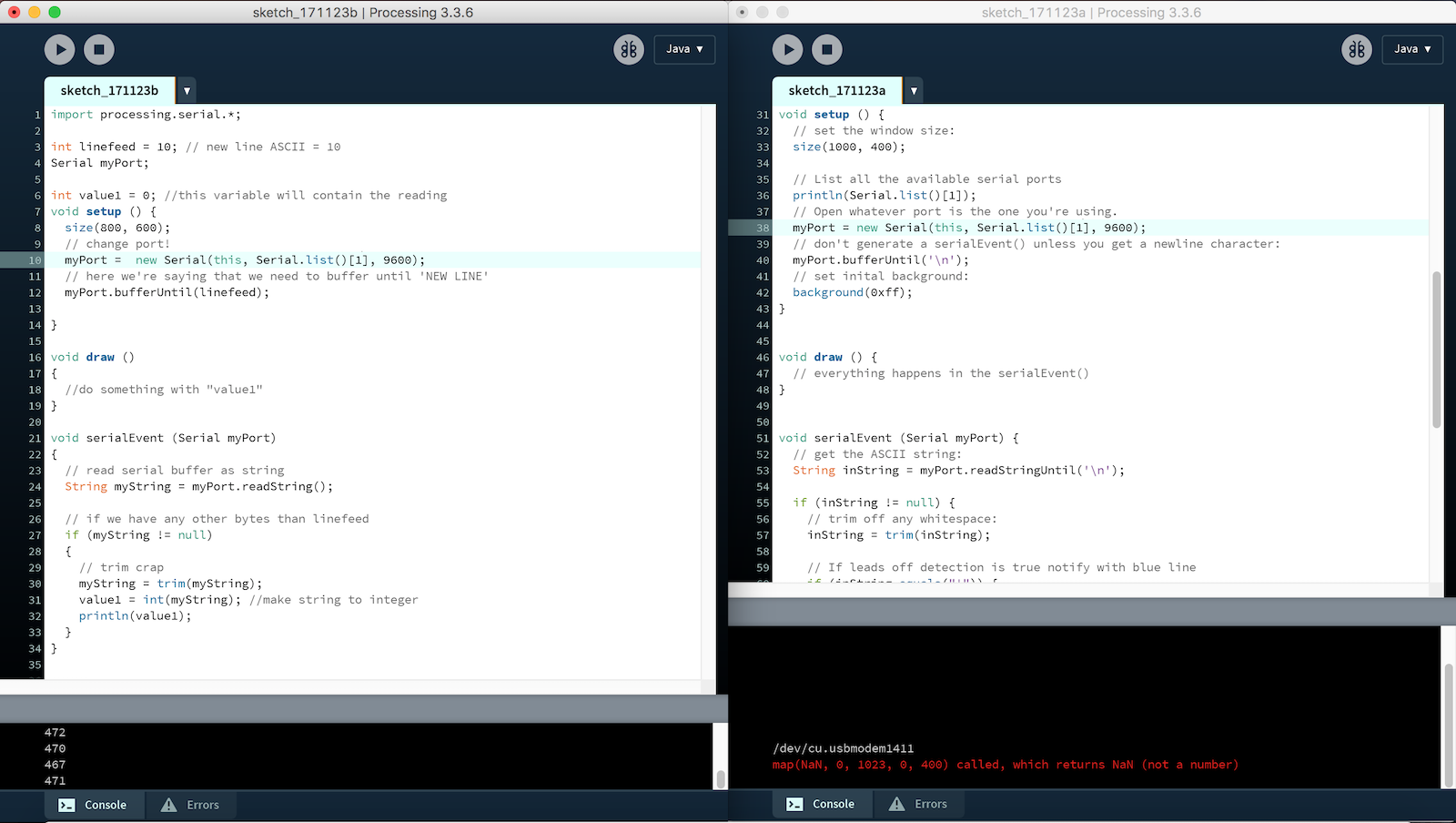The width and height of the screenshot is (1456, 823).
Task: Click the 'background(0xff);' line
Action: click(x=853, y=292)
